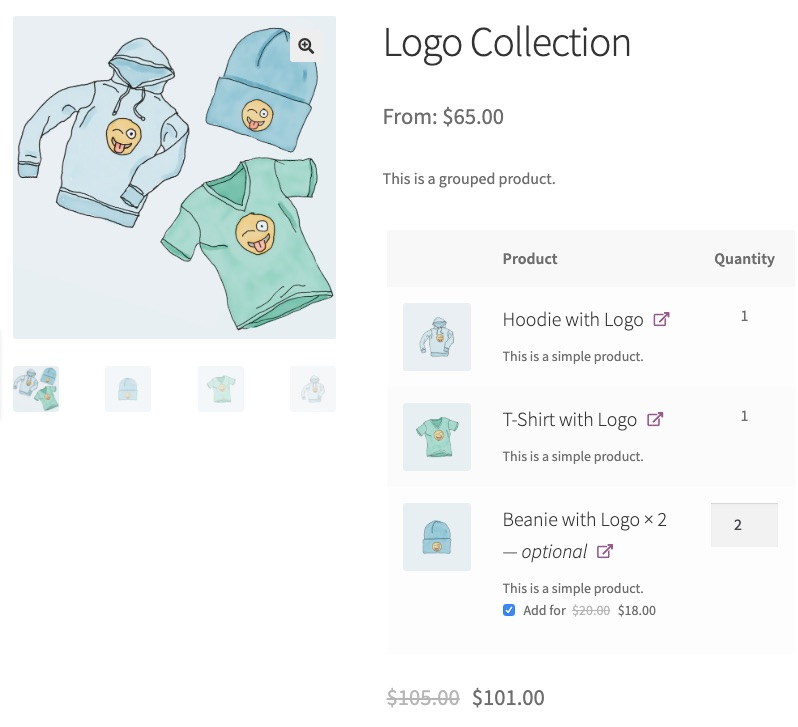
Task: Click the beanie image in product table
Action: 437,537
